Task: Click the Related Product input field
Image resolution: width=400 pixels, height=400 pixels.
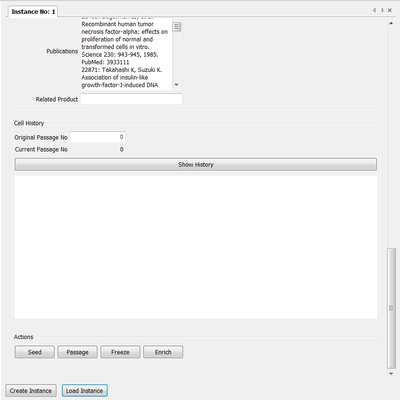Action: [x=131, y=99]
